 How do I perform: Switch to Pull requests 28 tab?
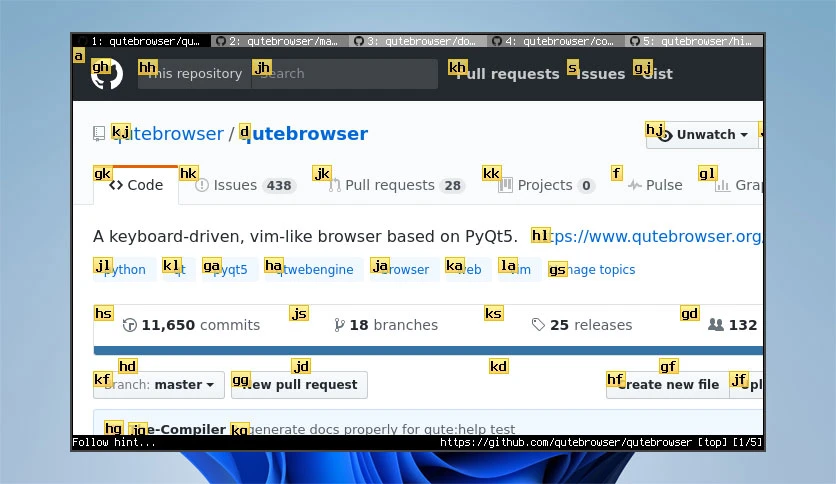[397, 185]
